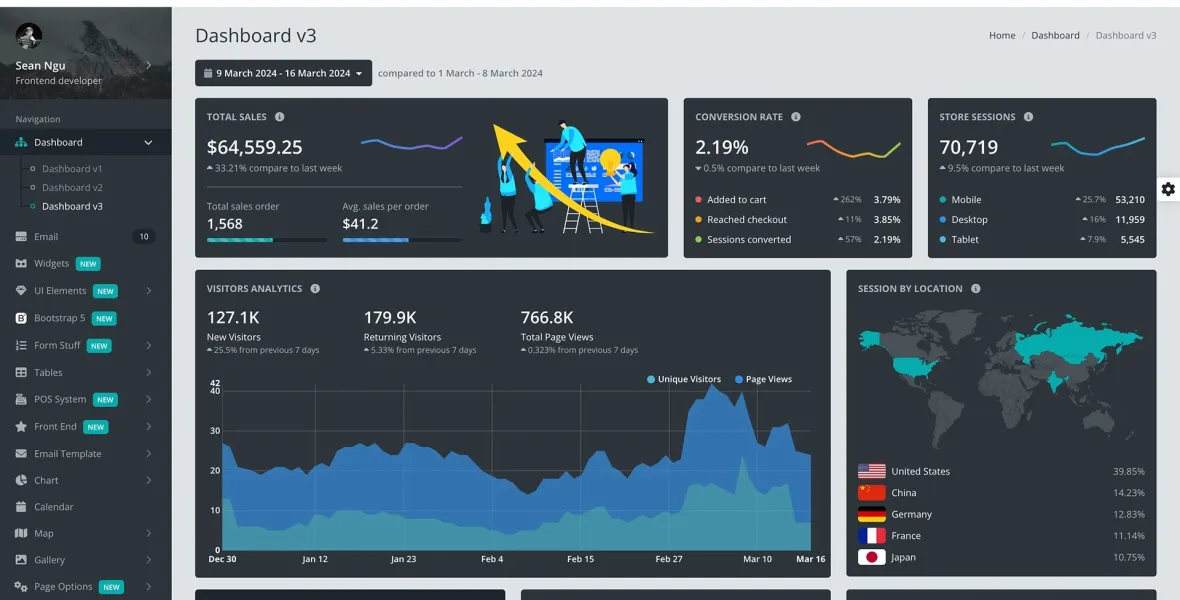Toggle Page Views series in chart legend

click(763, 380)
